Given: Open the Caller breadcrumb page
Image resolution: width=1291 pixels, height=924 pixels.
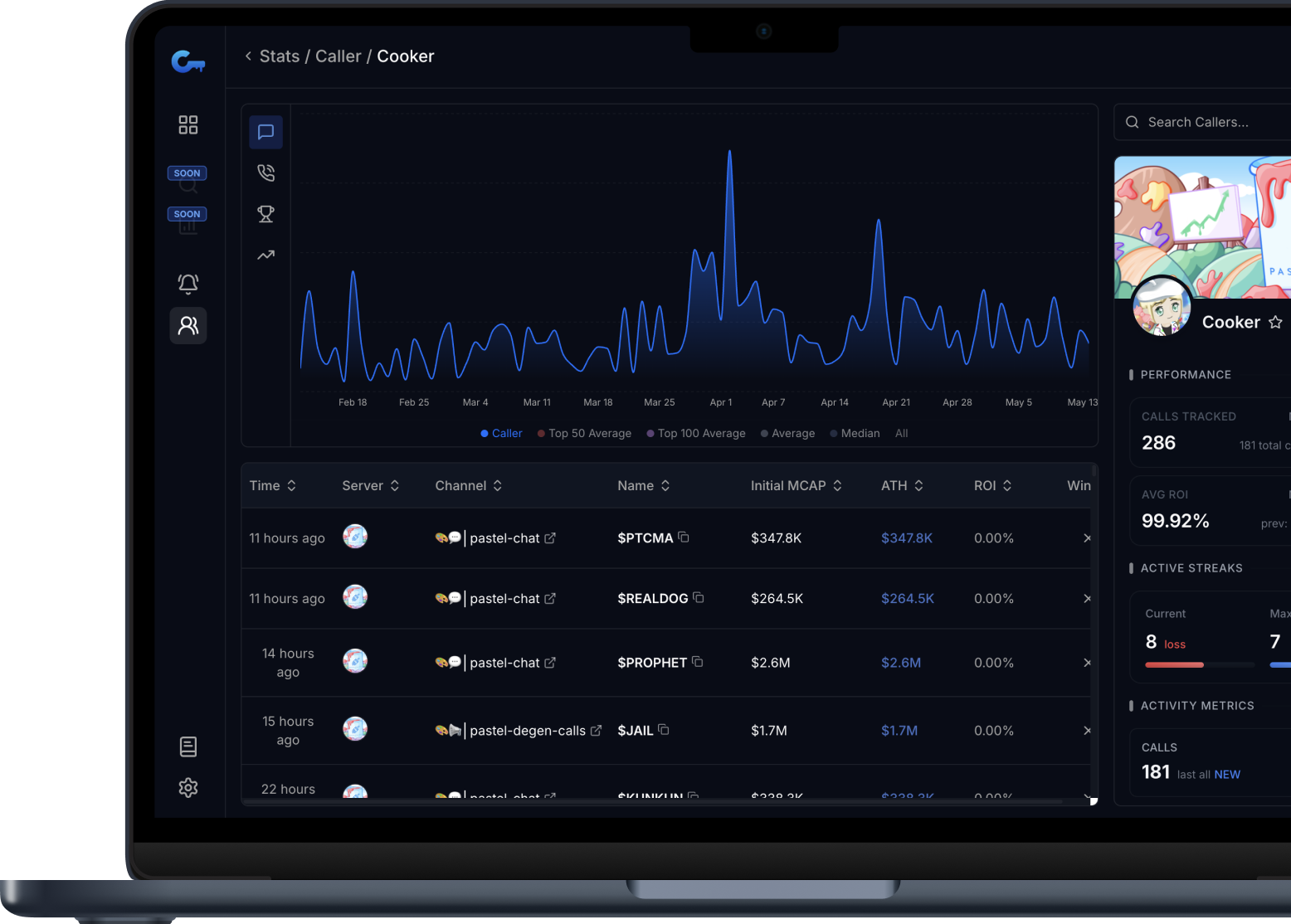Looking at the screenshot, I should click(x=338, y=56).
